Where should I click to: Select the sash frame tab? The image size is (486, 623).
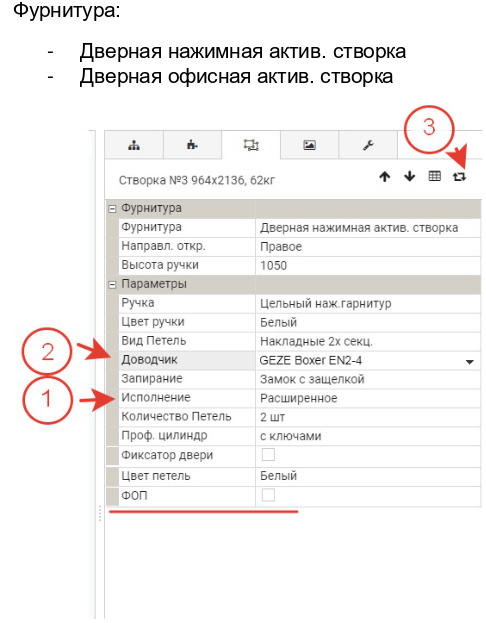click(x=251, y=145)
